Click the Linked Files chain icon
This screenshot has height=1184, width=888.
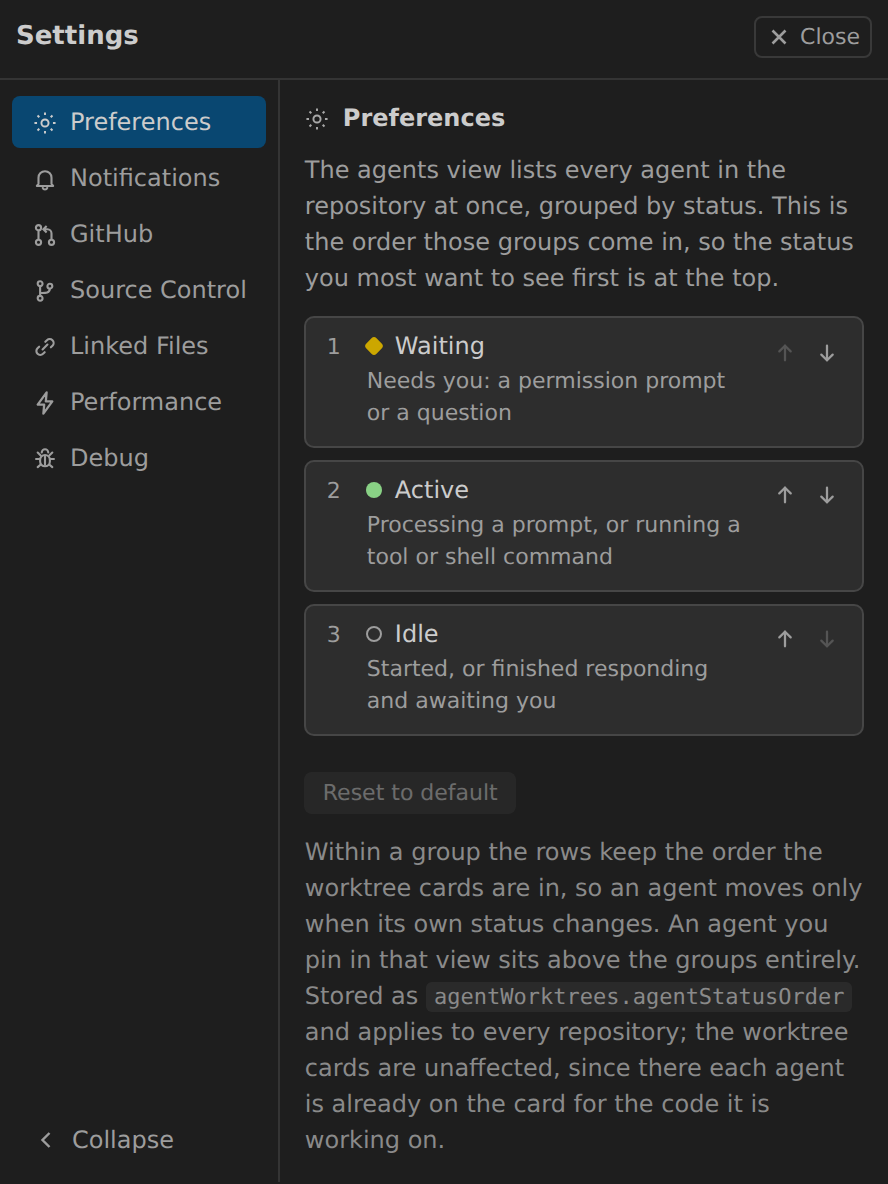pyautogui.click(x=45, y=347)
